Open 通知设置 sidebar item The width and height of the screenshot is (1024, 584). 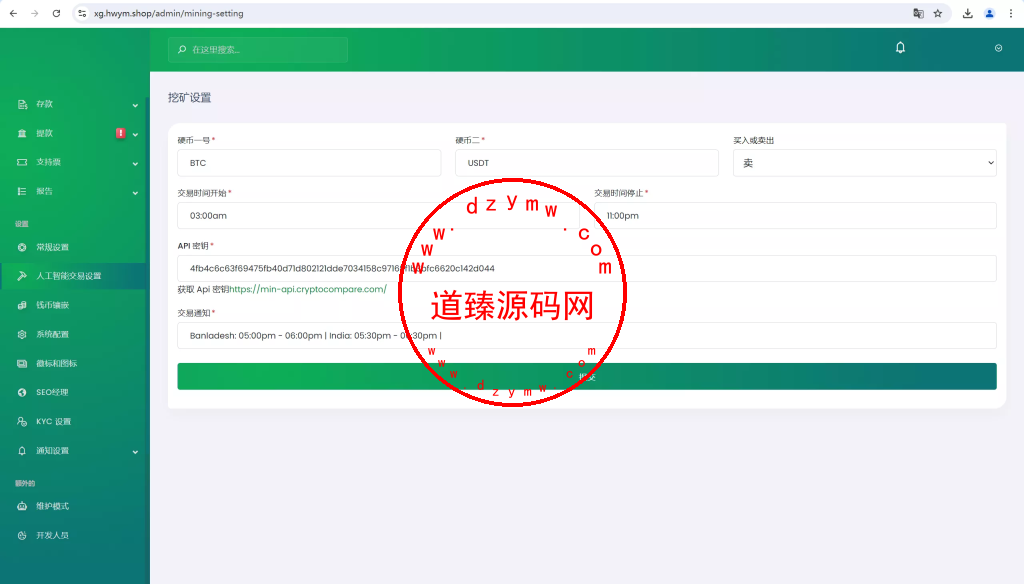pyautogui.click(x=73, y=451)
